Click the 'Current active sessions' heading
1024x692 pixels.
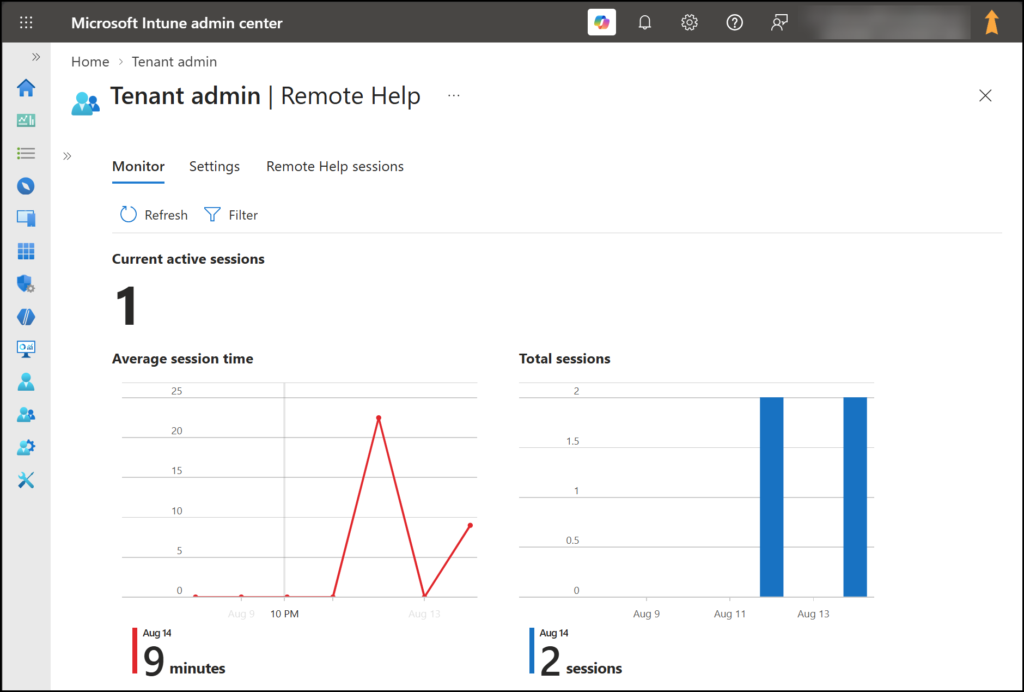(x=188, y=259)
